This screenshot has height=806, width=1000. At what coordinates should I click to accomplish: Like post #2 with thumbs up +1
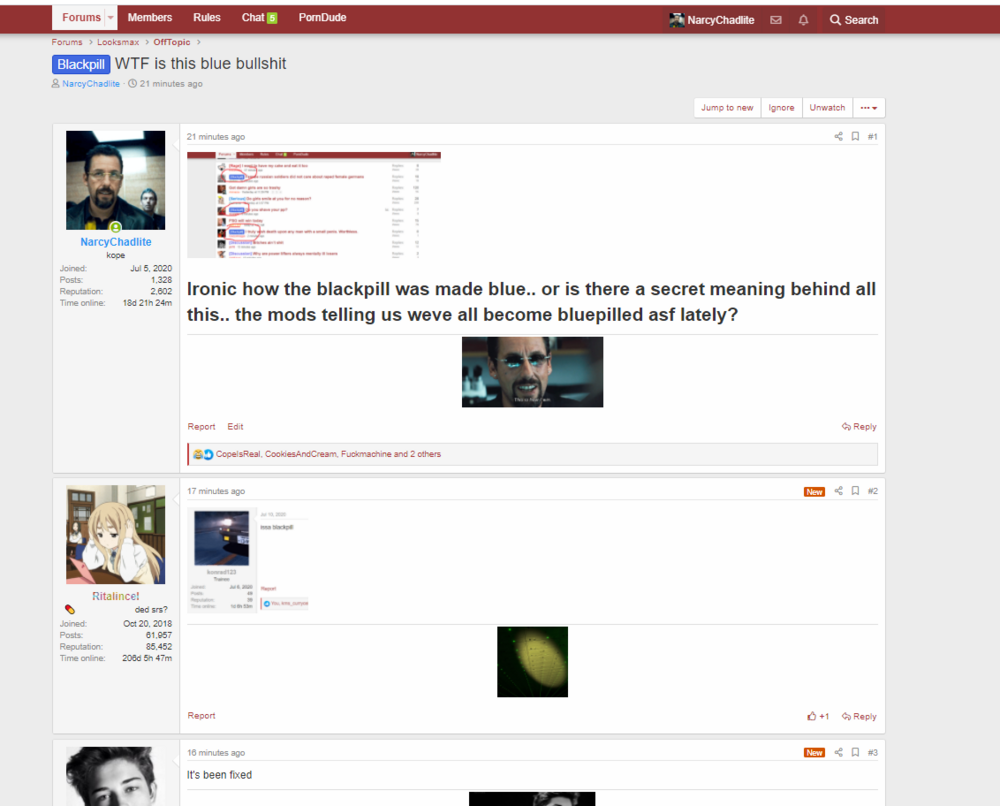pos(818,716)
